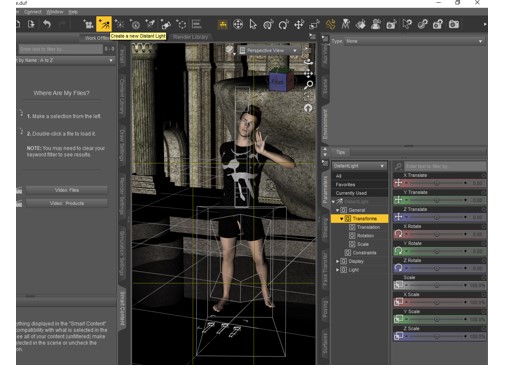Collapse the Transforms tree node

point(342,219)
